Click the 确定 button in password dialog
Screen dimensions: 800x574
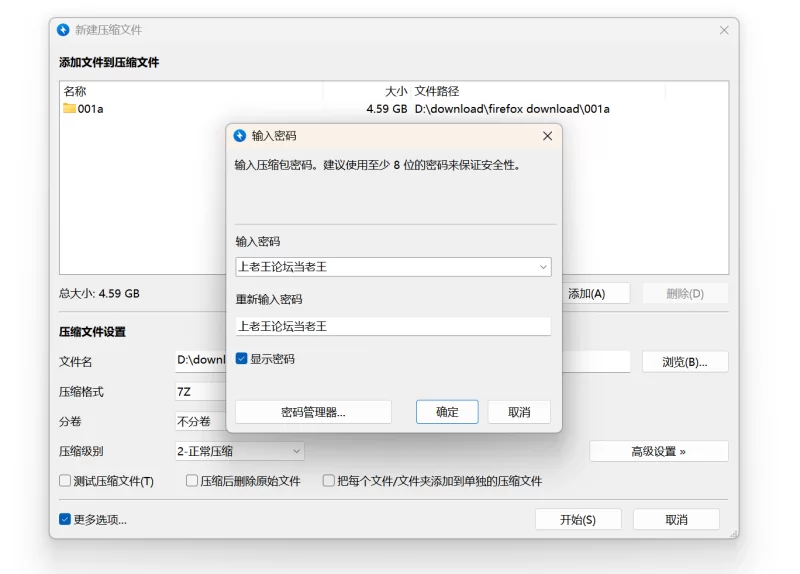click(x=447, y=412)
